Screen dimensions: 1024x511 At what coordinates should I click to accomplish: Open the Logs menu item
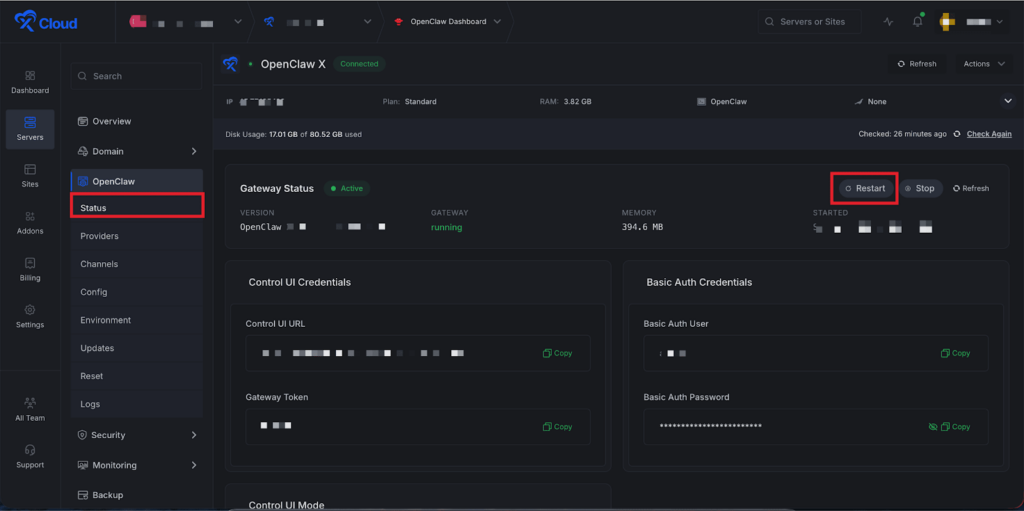click(90, 404)
